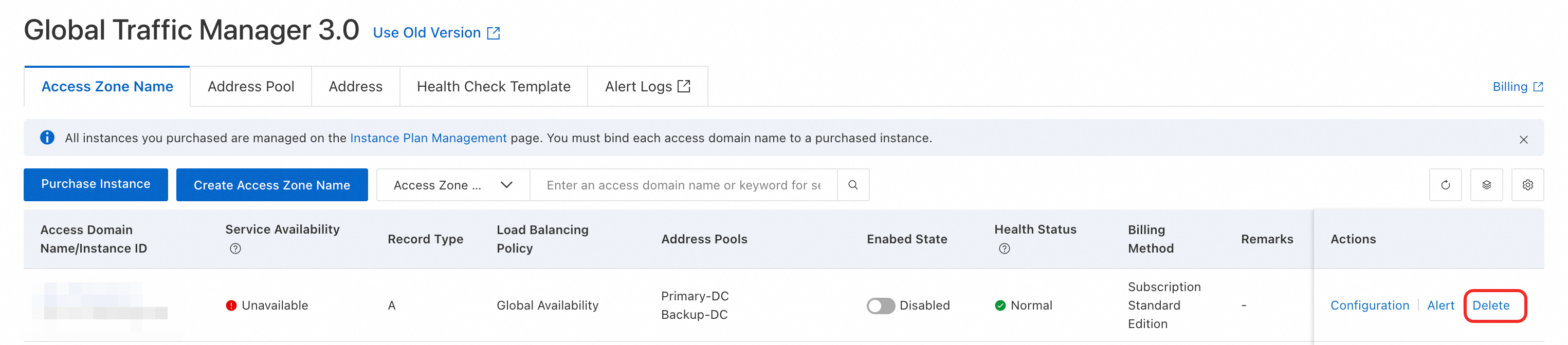Click the Delete action link

(x=1491, y=305)
